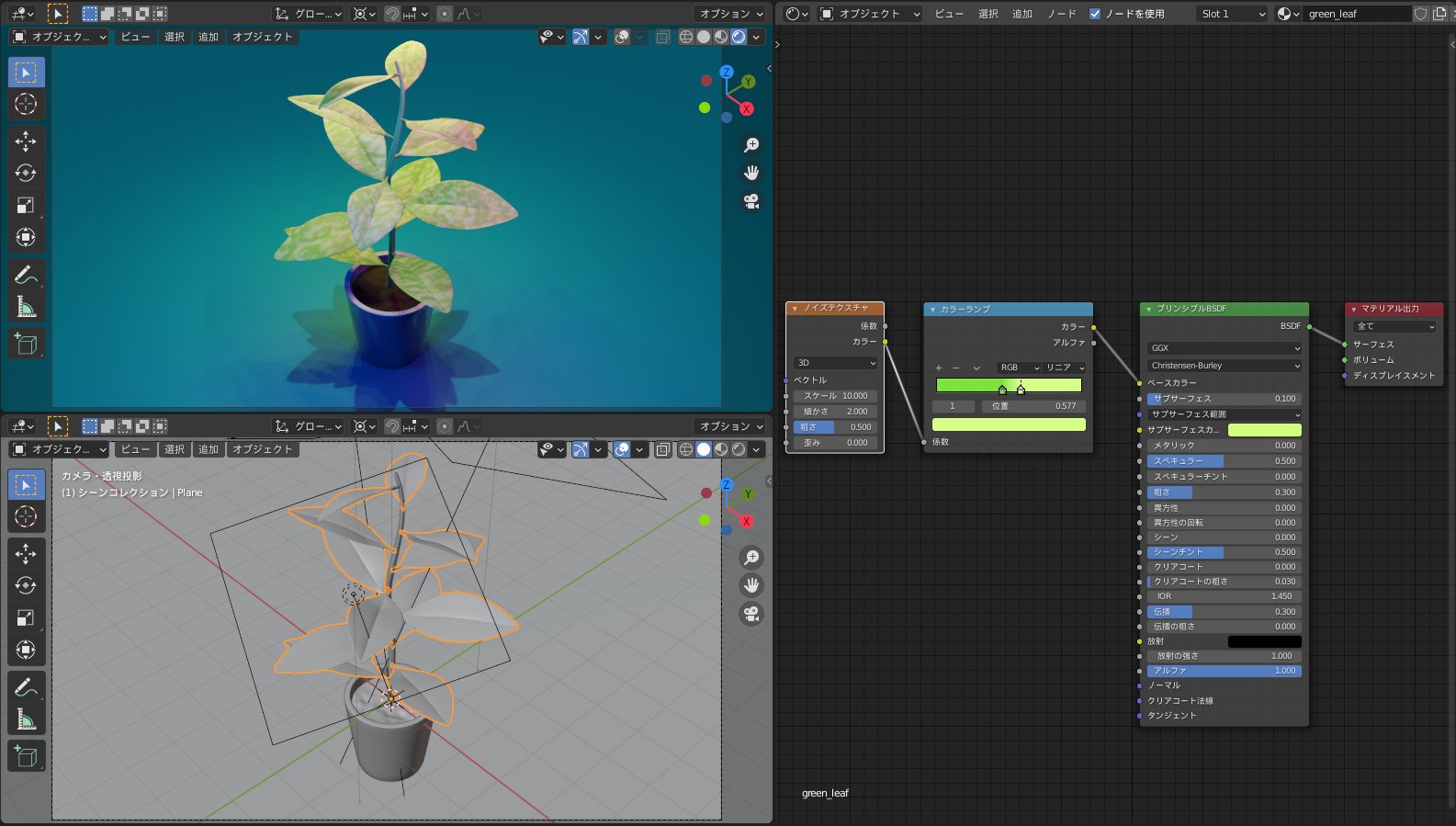Collapse the ノイズテクスチャ node
The height and width of the screenshot is (826, 1456).
click(x=795, y=309)
